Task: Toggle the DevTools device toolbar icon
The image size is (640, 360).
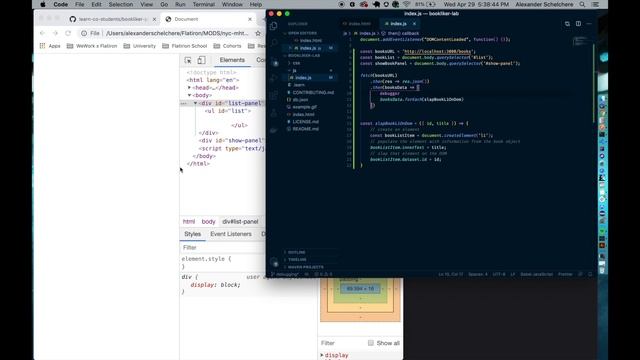Action: pyautogui.click(x=201, y=60)
